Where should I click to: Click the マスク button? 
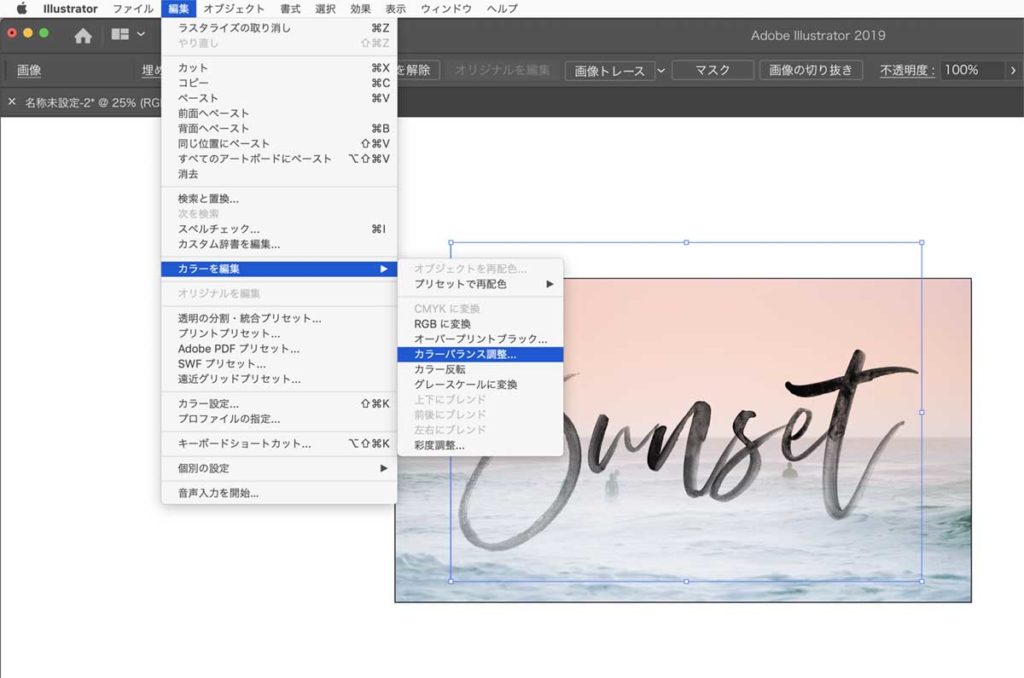coord(711,71)
